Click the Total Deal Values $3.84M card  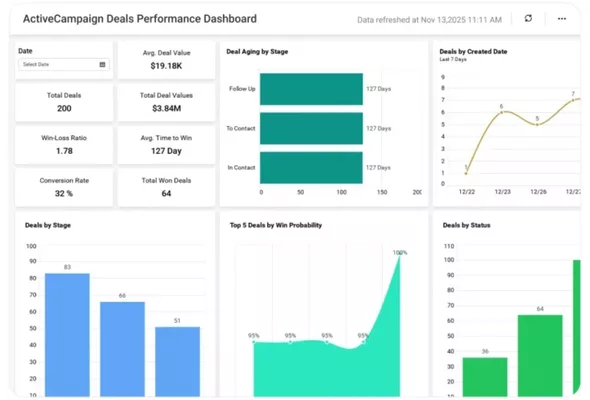166,102
